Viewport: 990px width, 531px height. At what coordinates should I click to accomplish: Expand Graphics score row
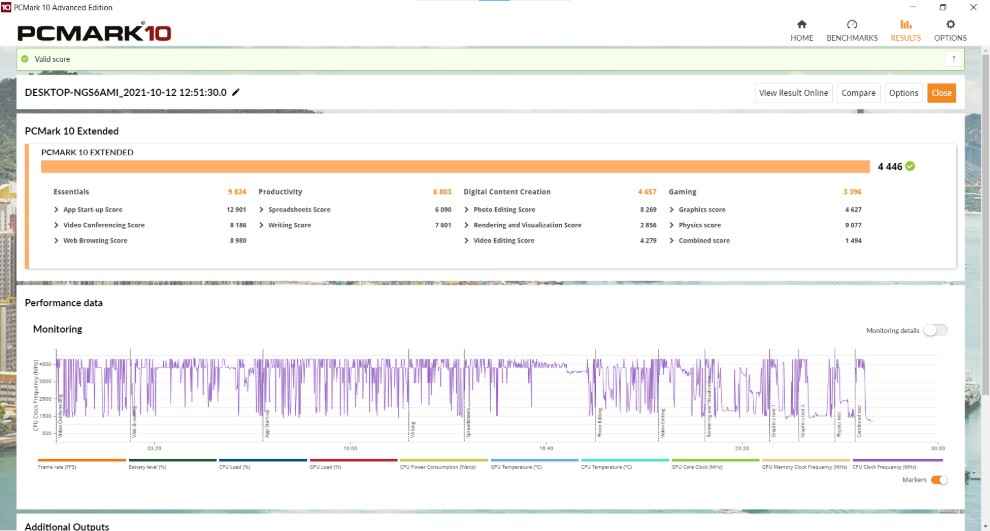(672, 209)
